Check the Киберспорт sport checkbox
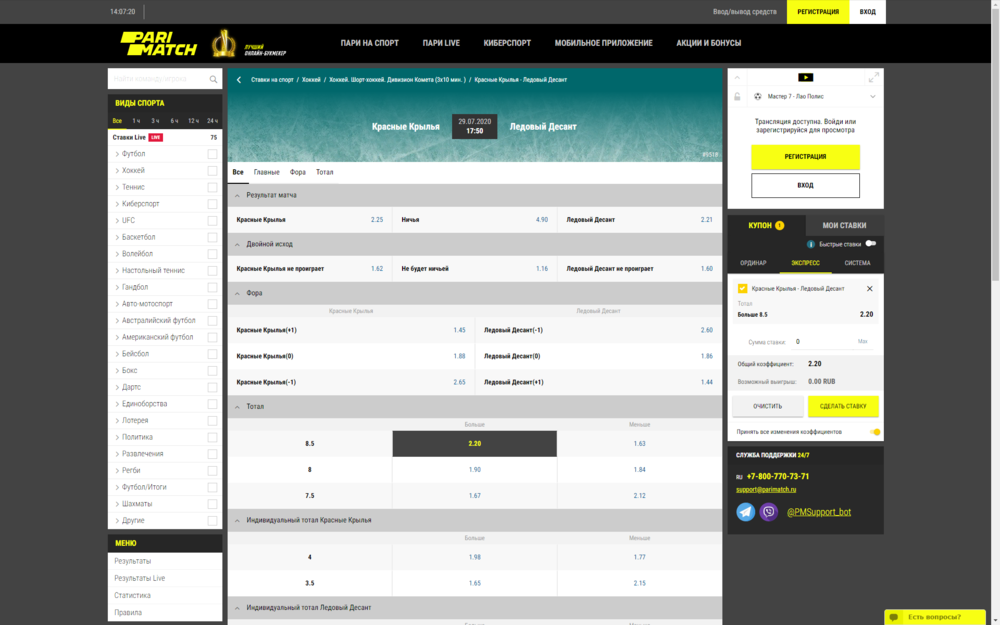 click(212, 204)
